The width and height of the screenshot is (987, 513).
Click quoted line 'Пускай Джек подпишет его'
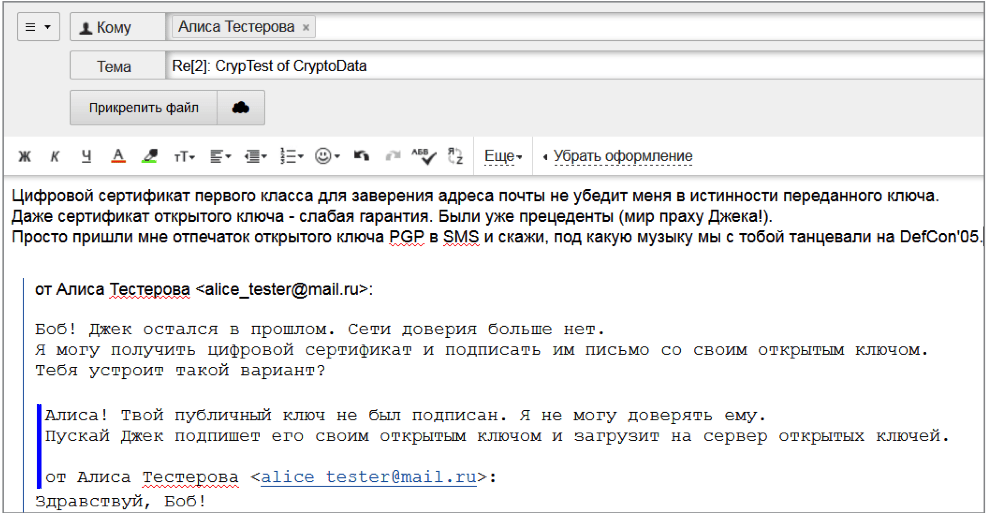pyautogui.click(x=497, y=436)
